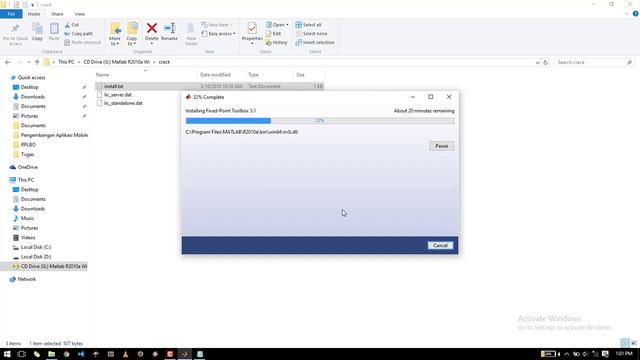Viewport: 640px width, 360px height.
Task: Select install.txt file row
Action: tap(210, 86)
